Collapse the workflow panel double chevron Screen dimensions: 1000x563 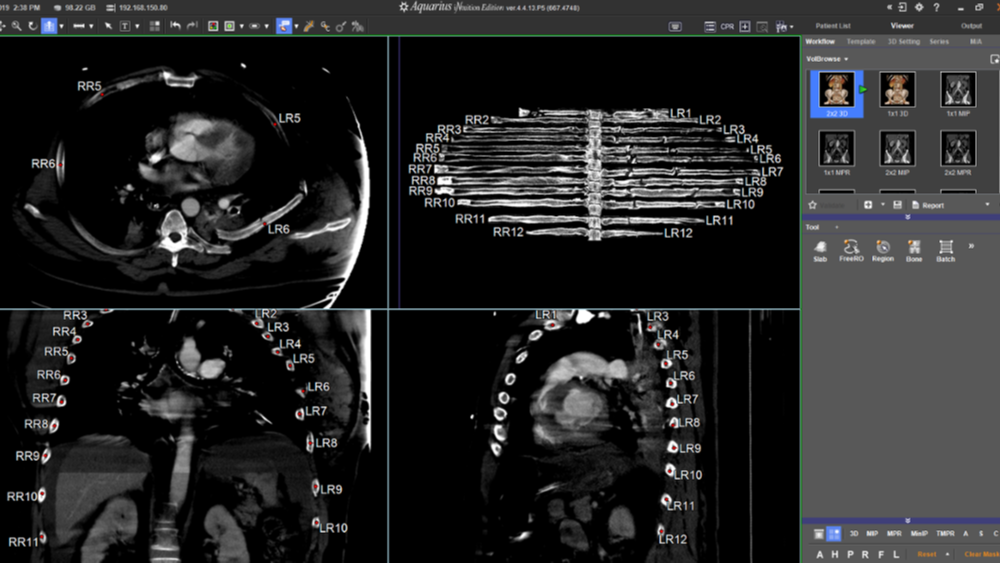point(908,217)
